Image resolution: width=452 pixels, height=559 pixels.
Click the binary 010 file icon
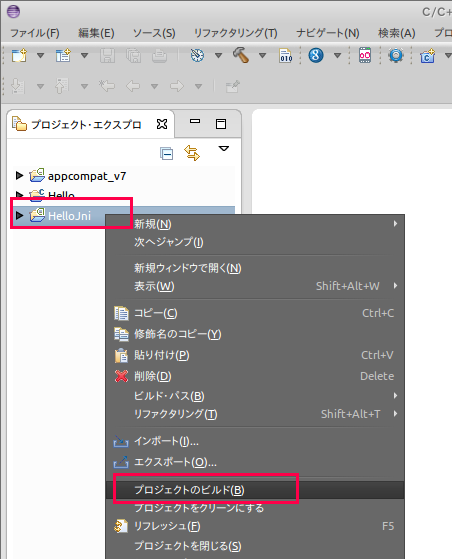286,55
